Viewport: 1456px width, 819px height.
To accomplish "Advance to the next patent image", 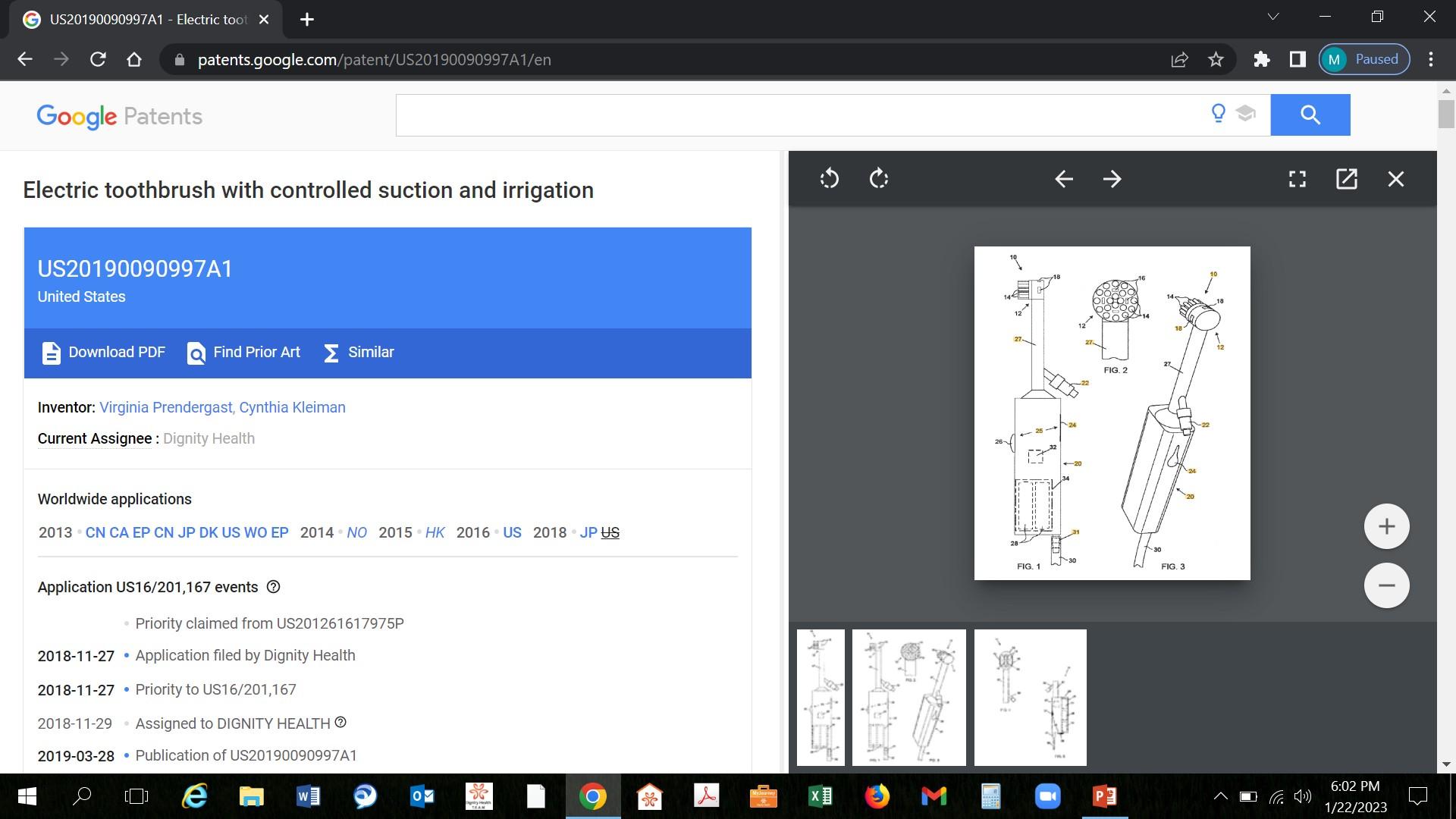I will 1112,179.
